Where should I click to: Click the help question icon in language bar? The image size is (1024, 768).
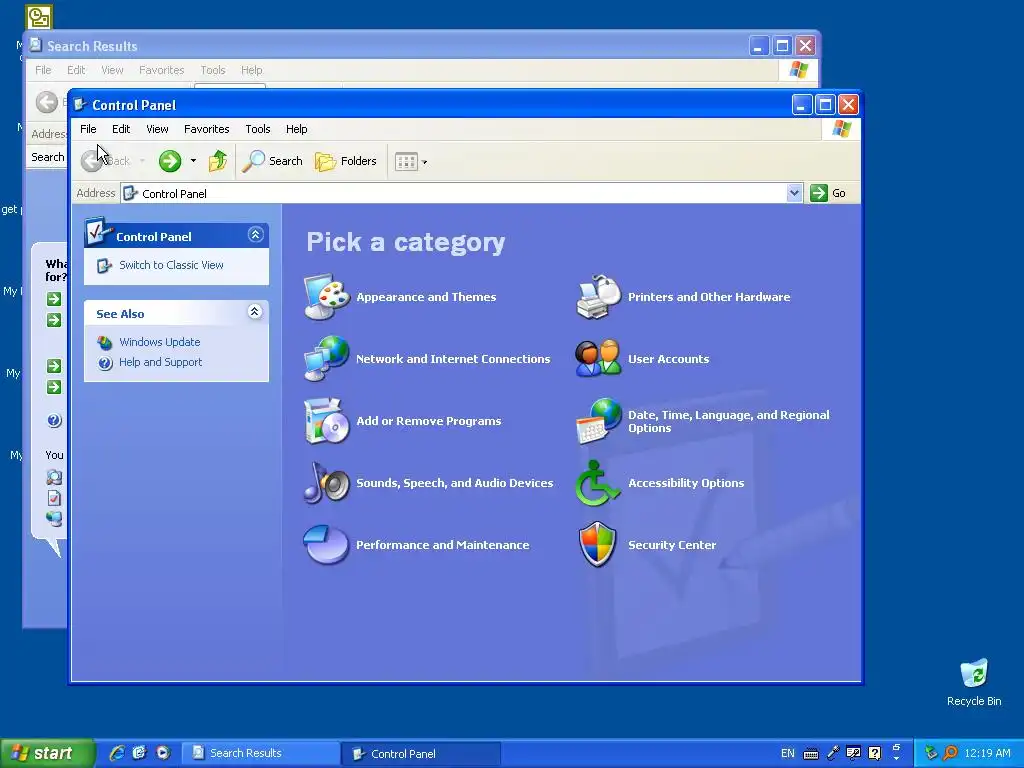(874, 753)
